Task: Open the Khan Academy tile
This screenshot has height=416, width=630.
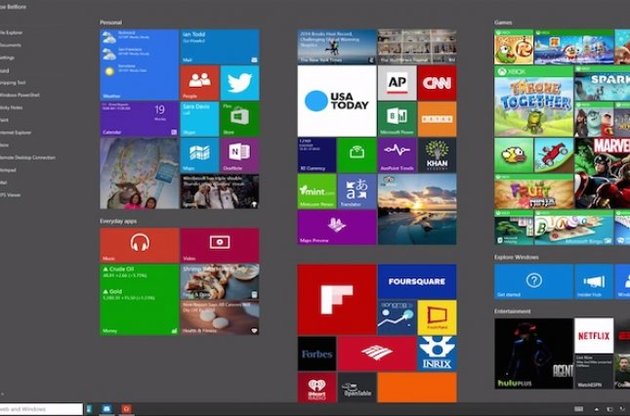Action: tap(435, 154)
